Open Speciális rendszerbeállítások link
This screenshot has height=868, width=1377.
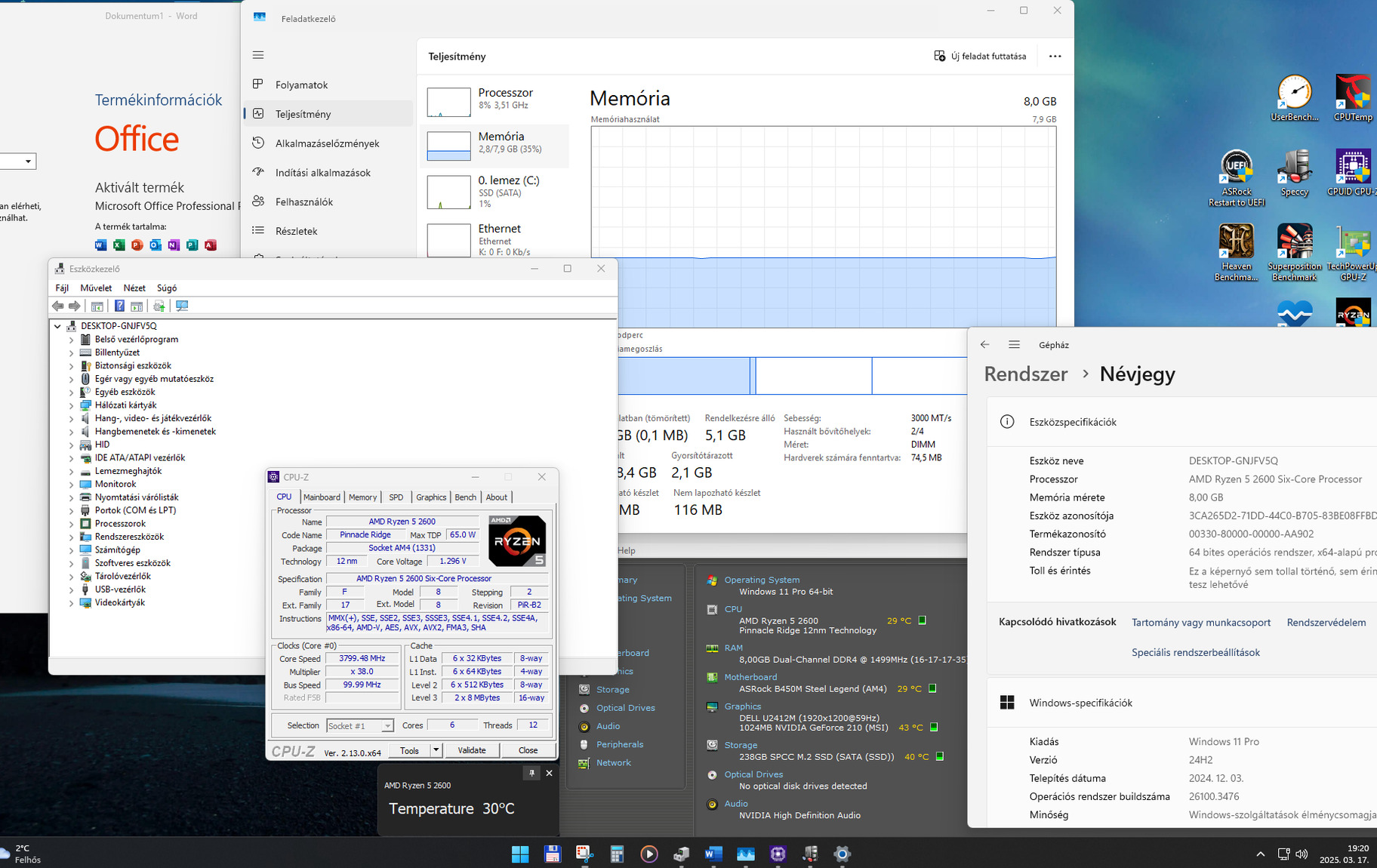[1195, 653]
